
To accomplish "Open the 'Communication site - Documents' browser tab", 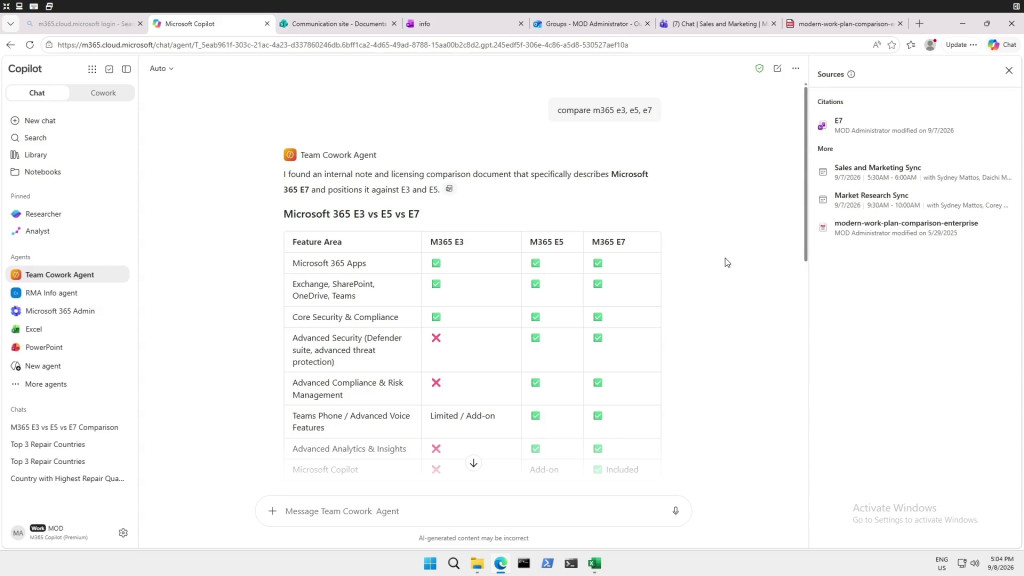I will [x=338, y=24].
